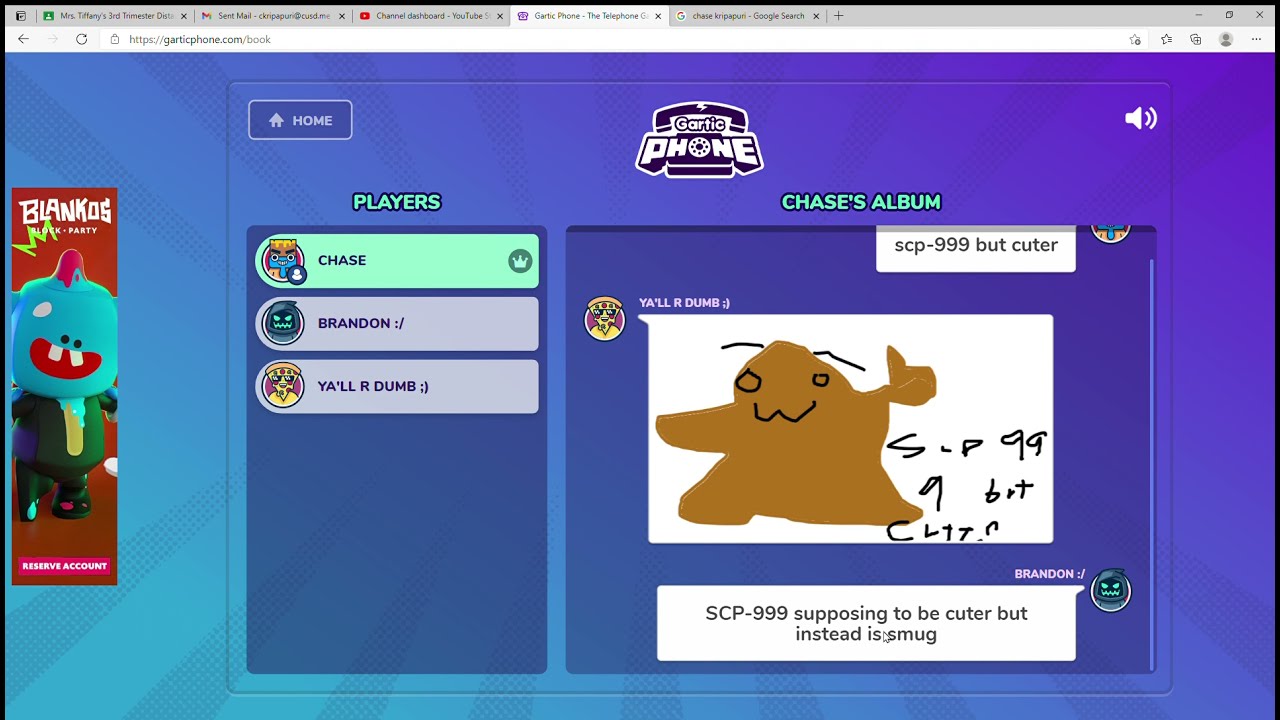Click the album scrollbar on the right edge
1280x720 pixels.
(1151, 450)
